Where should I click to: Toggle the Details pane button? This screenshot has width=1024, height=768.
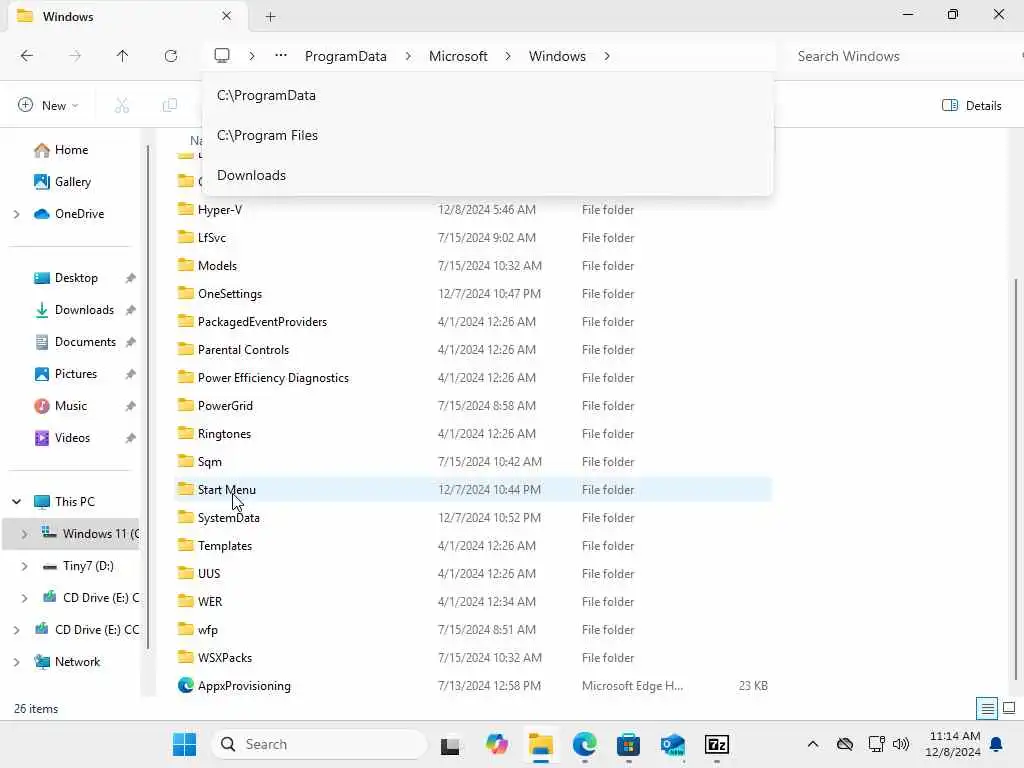coord(972,105)
